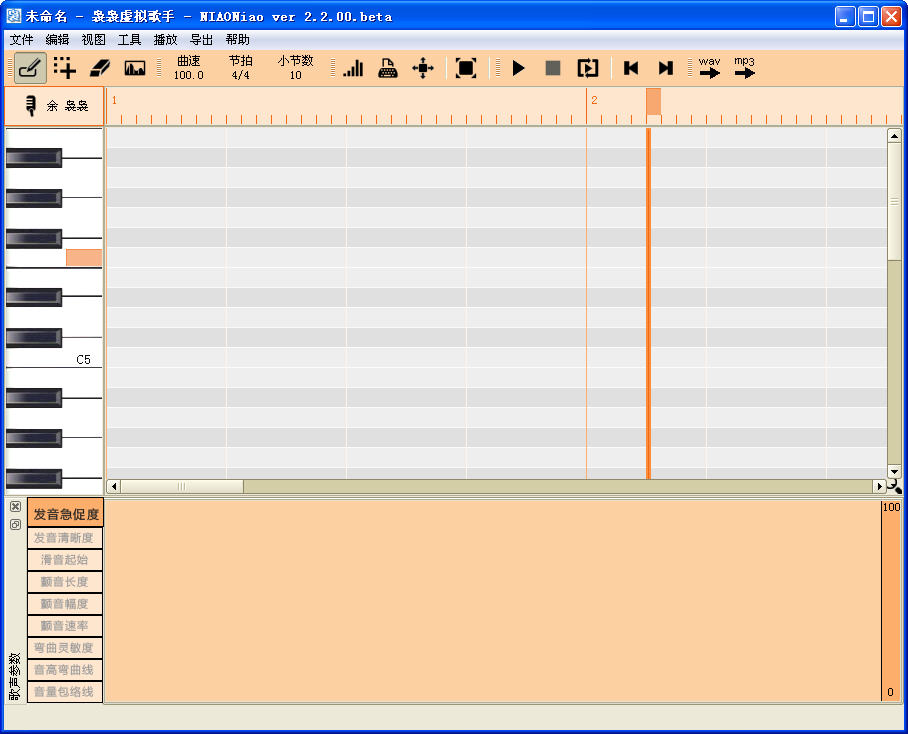Screen dimensions: 908x734
Task: Open the 文件 menu
Action: 21,40
